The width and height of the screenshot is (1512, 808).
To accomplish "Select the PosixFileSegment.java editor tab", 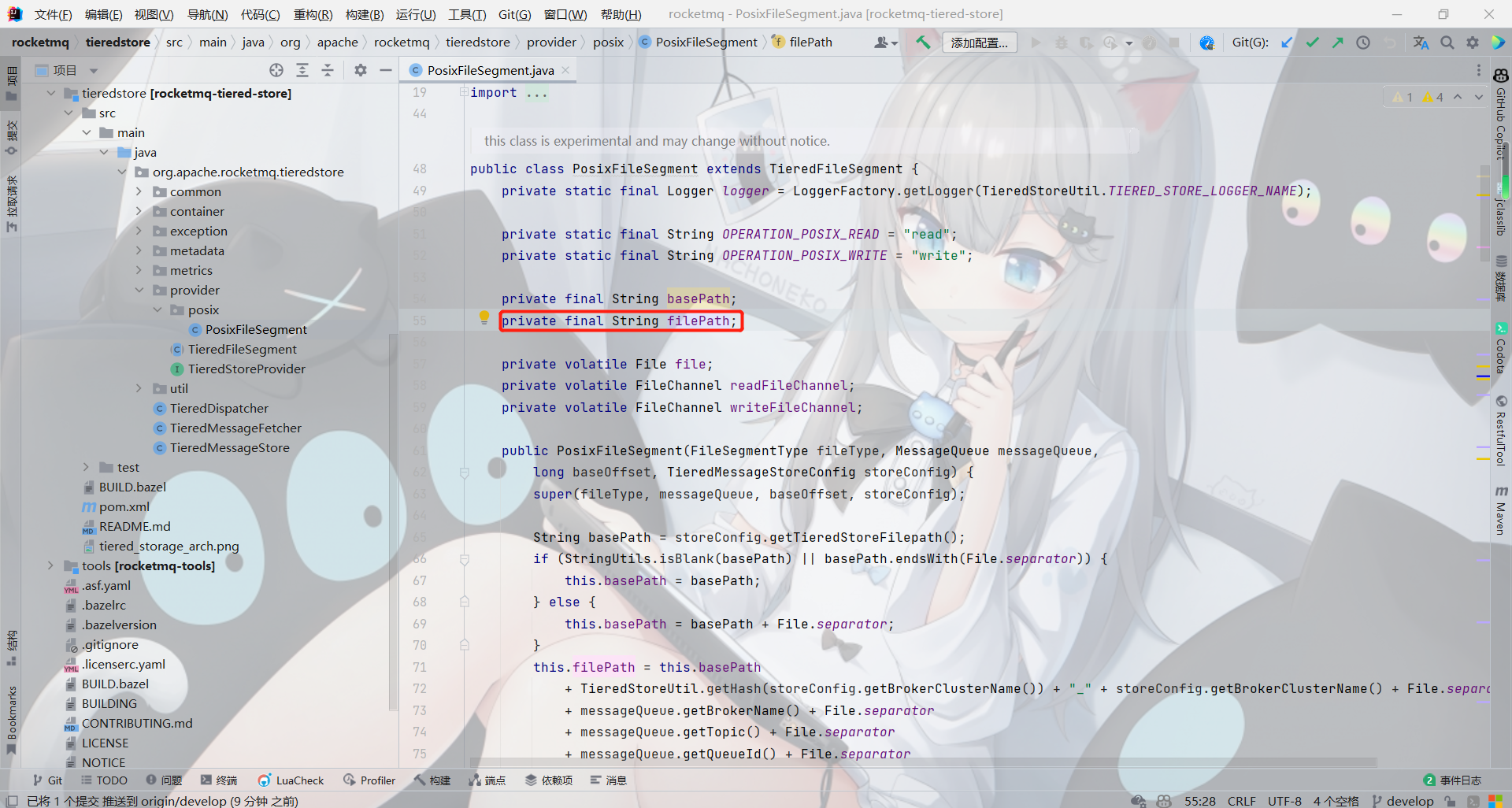I will pyautogui.click(x=490, y=70).
